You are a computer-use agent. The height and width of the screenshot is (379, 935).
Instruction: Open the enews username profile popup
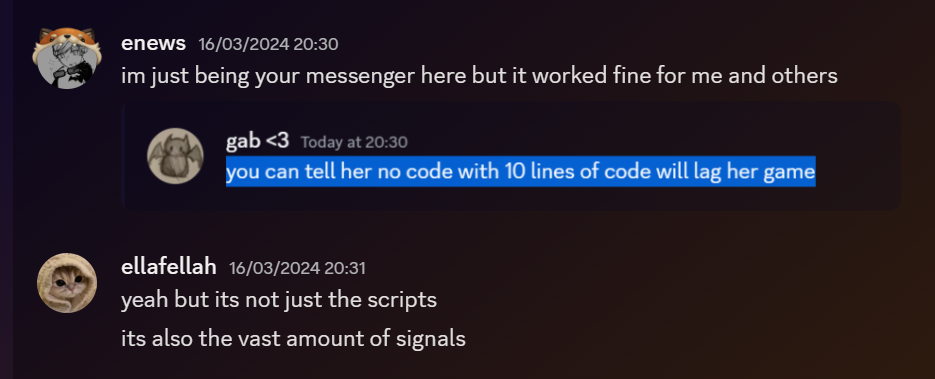coord(153,44)
